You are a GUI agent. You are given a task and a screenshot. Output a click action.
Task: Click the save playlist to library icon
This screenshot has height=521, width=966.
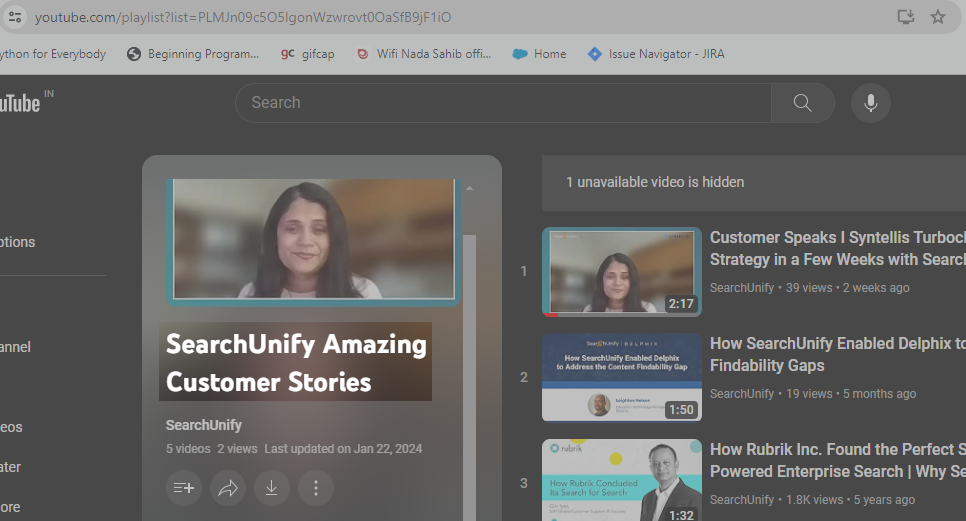pyautogui.click(x=184, y=488)
